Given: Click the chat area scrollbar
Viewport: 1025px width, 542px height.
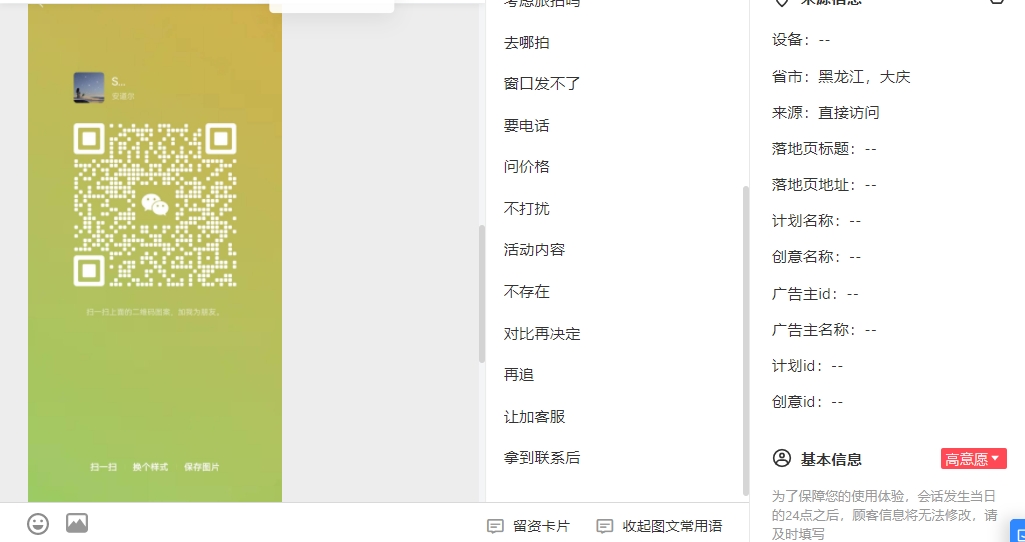Looking at the screenshot, I should pyautogui.click(x=482, y=294).
